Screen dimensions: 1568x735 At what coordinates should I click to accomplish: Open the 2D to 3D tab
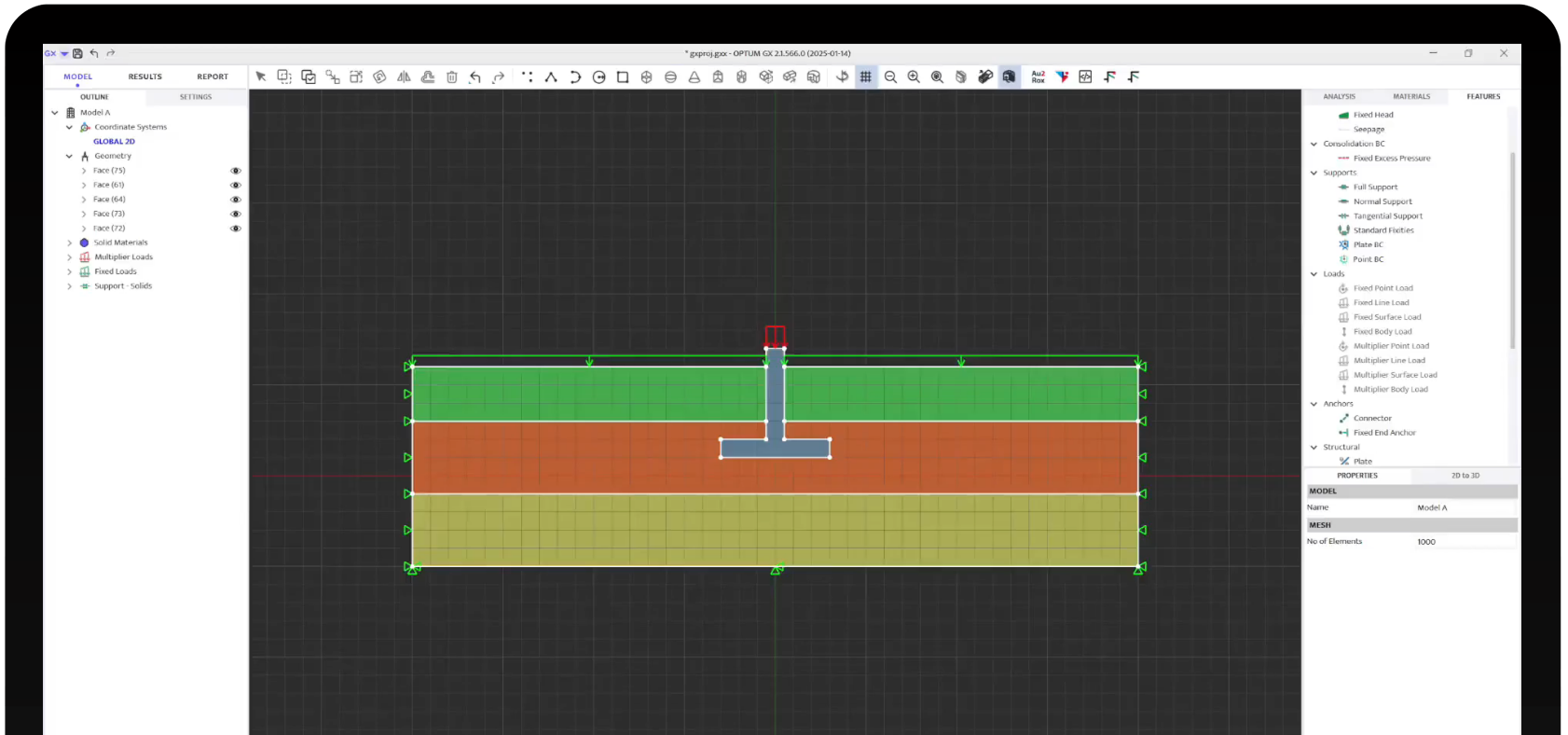[1465, 476]
